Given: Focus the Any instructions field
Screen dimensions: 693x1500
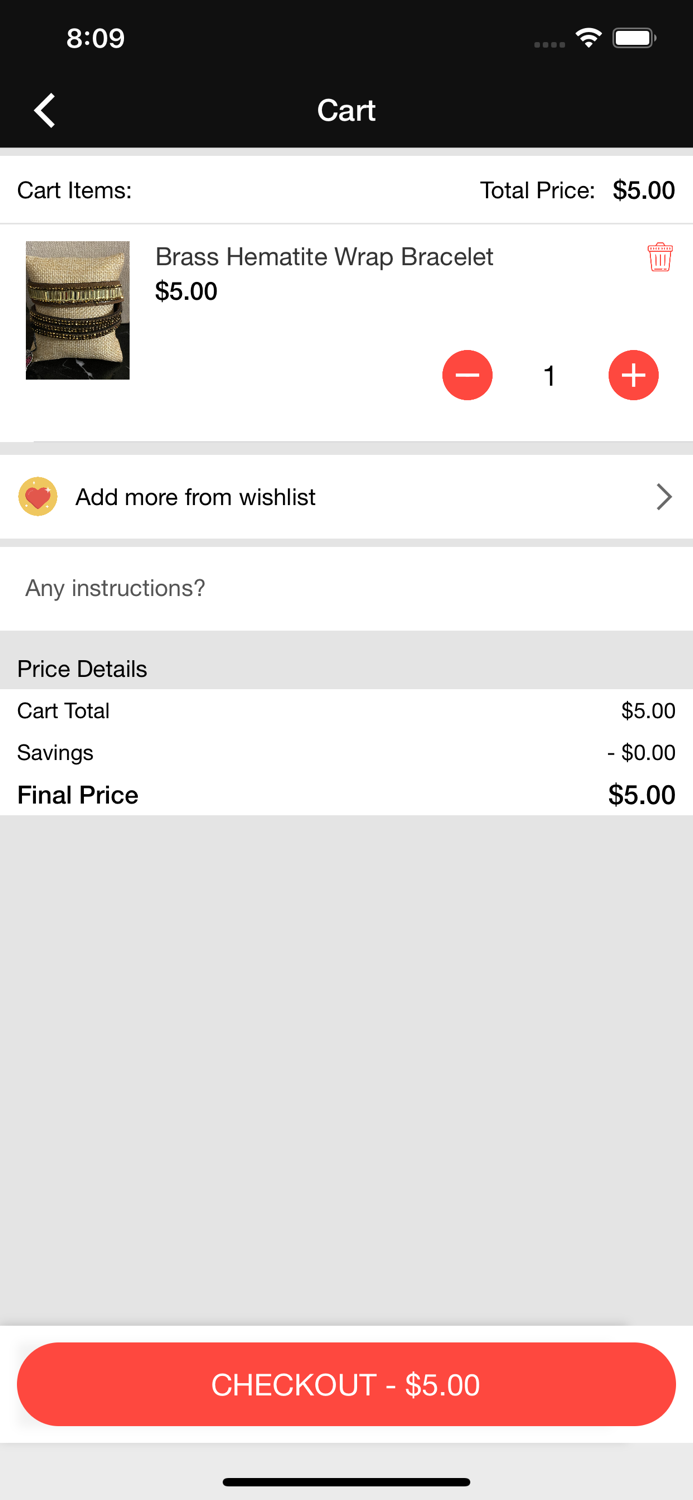Looking at the screenshot, I should click(346, 588).
